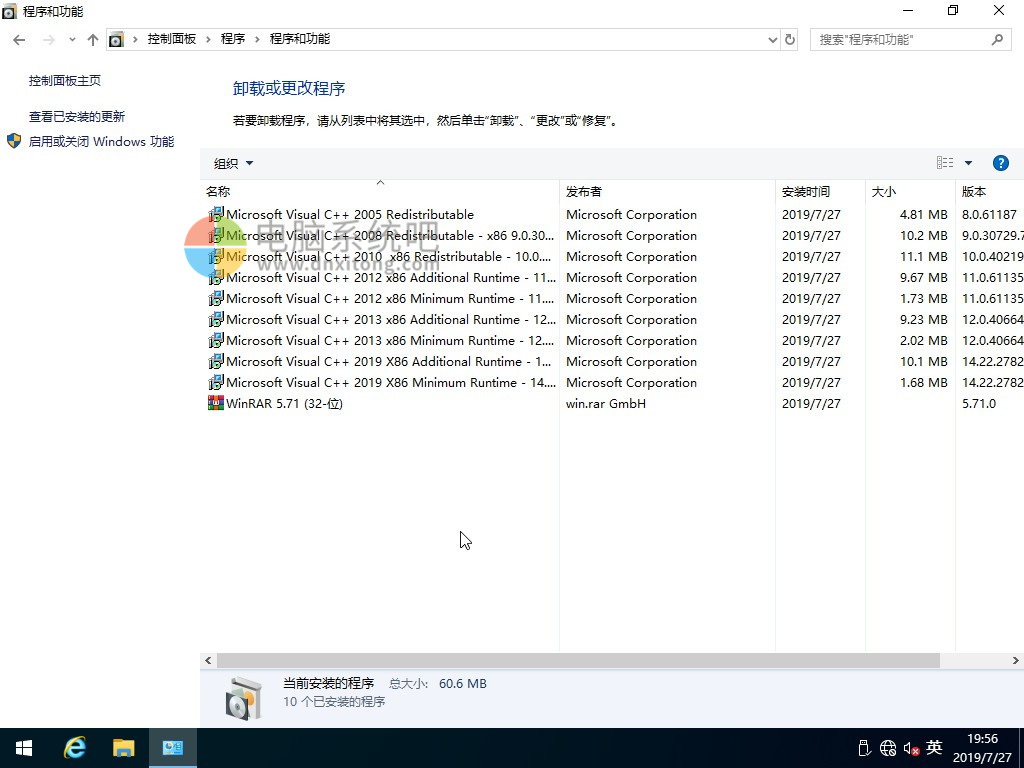Open the Windows Start button

pos(24,748)
